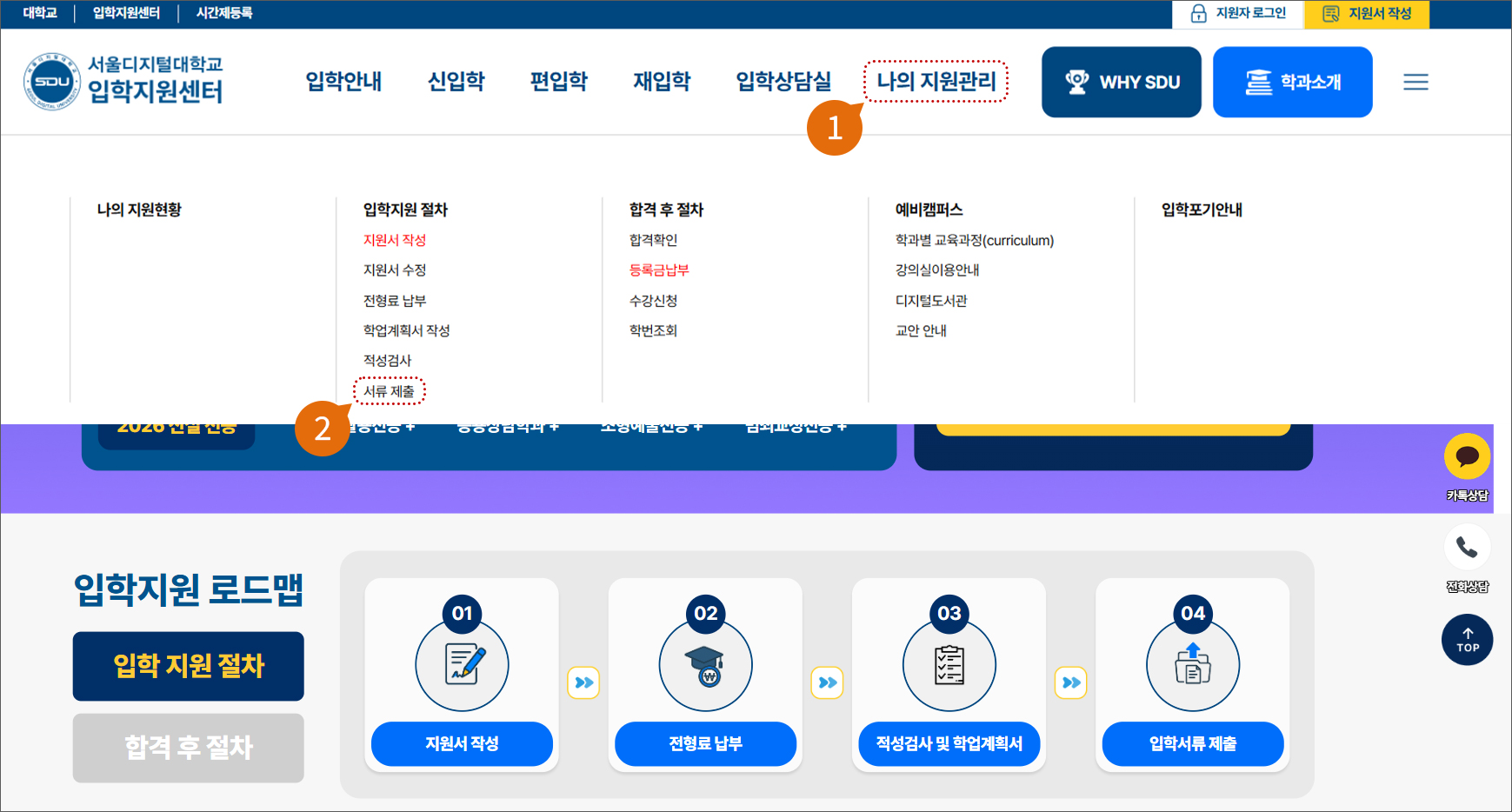Select 예비캠퍼스 submenu heading
This screenshot has height=812, width=1512.
coord(929,210)
